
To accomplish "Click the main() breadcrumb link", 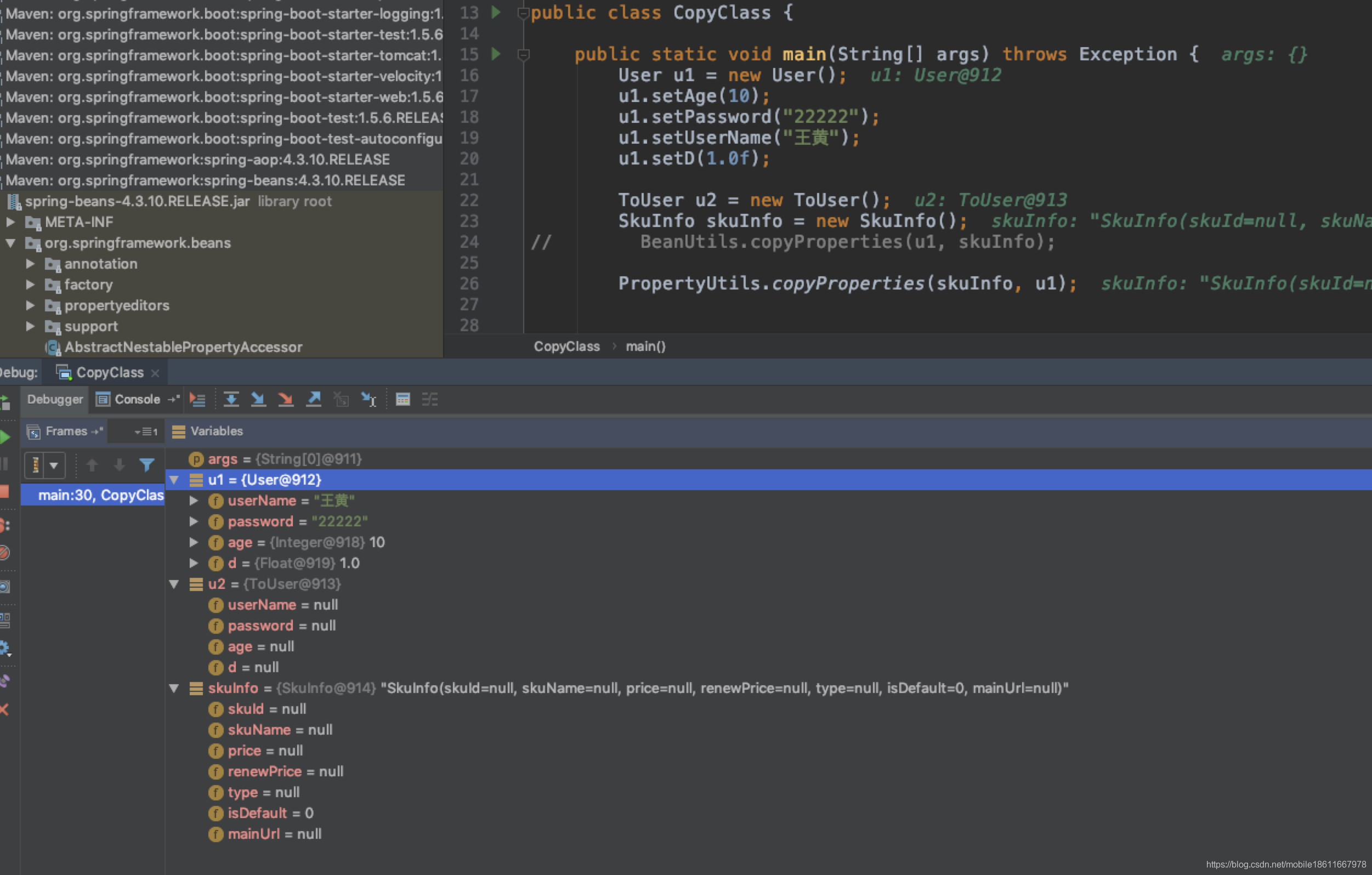I will click(x=645, y=346).
